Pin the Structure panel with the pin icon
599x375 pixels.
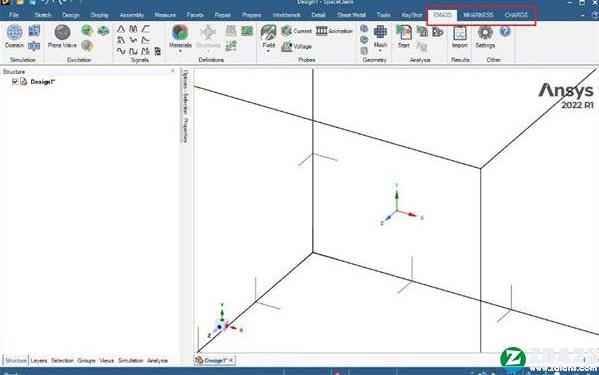pyautogui.click(x=172, y=71)
